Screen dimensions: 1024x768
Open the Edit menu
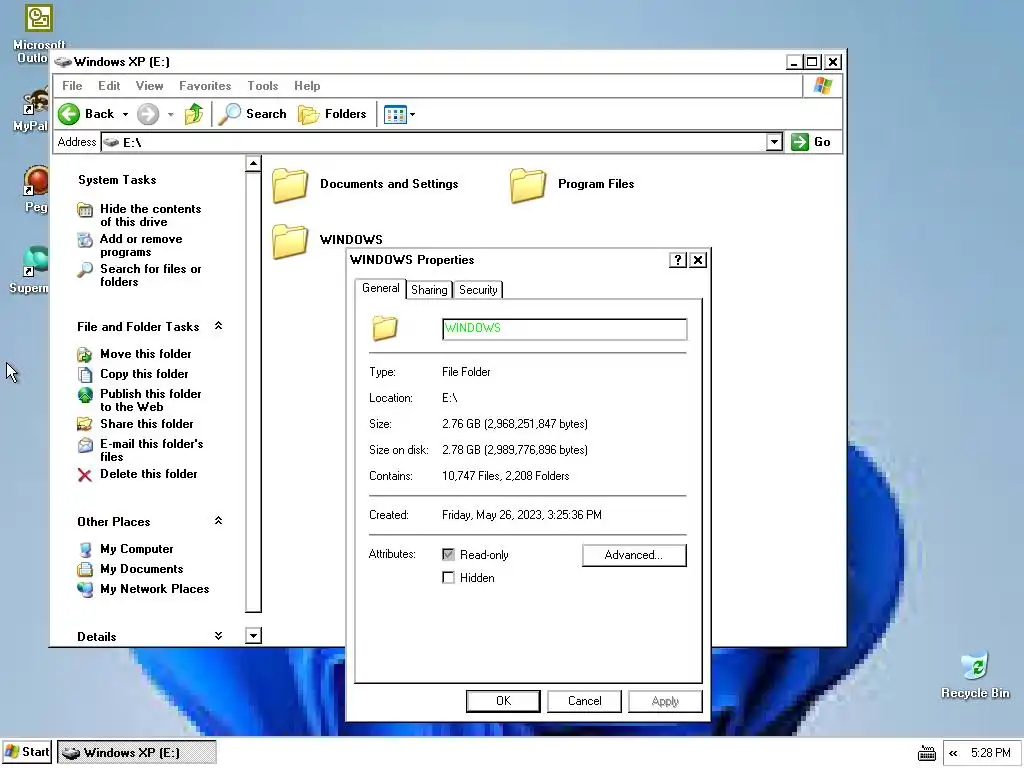[109, 86]
